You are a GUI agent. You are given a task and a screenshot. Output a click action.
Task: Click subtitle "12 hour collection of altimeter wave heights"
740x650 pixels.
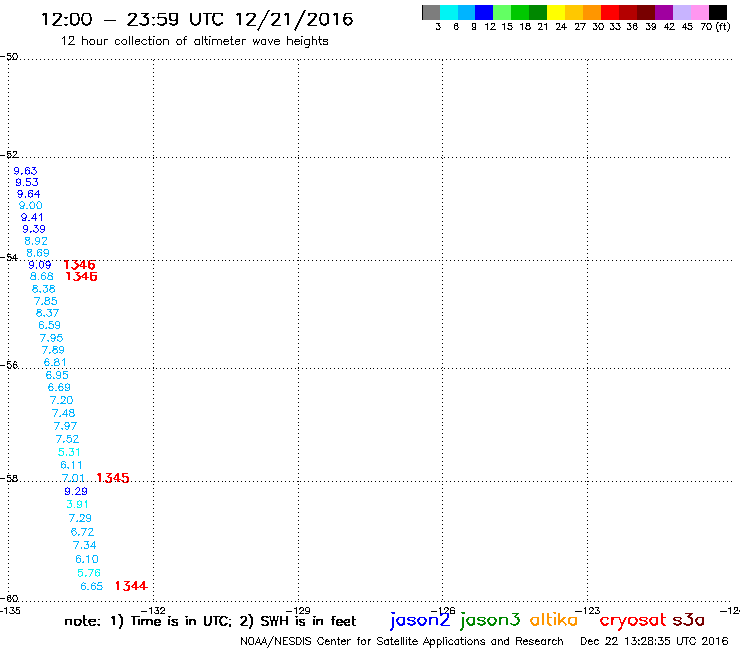(x=194, y=41)
